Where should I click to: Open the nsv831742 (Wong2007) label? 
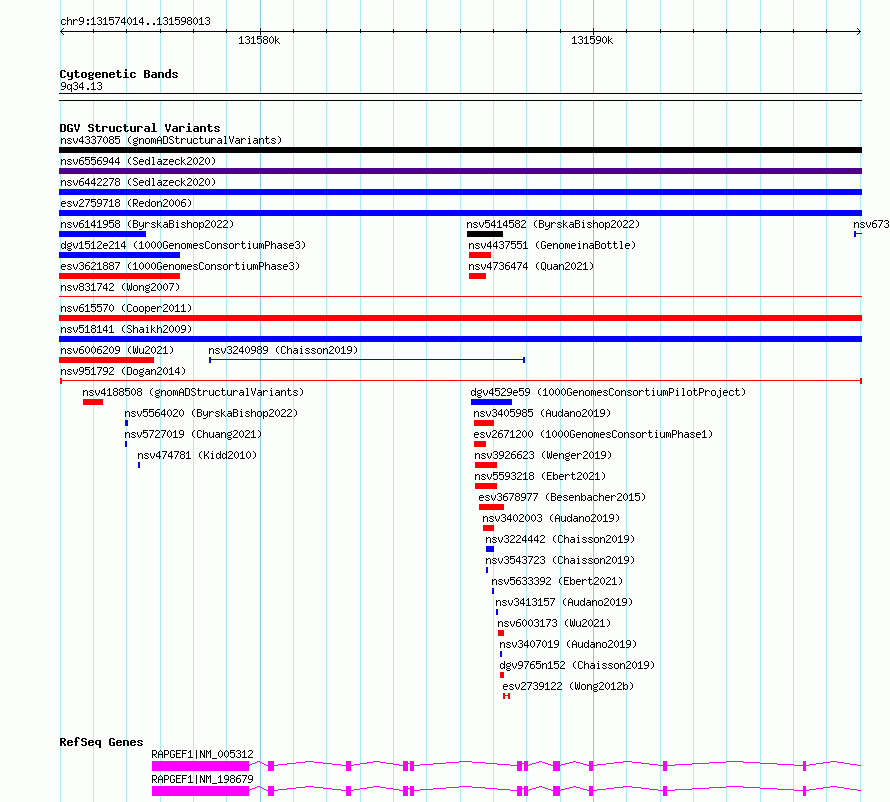[x=120, y=287]
